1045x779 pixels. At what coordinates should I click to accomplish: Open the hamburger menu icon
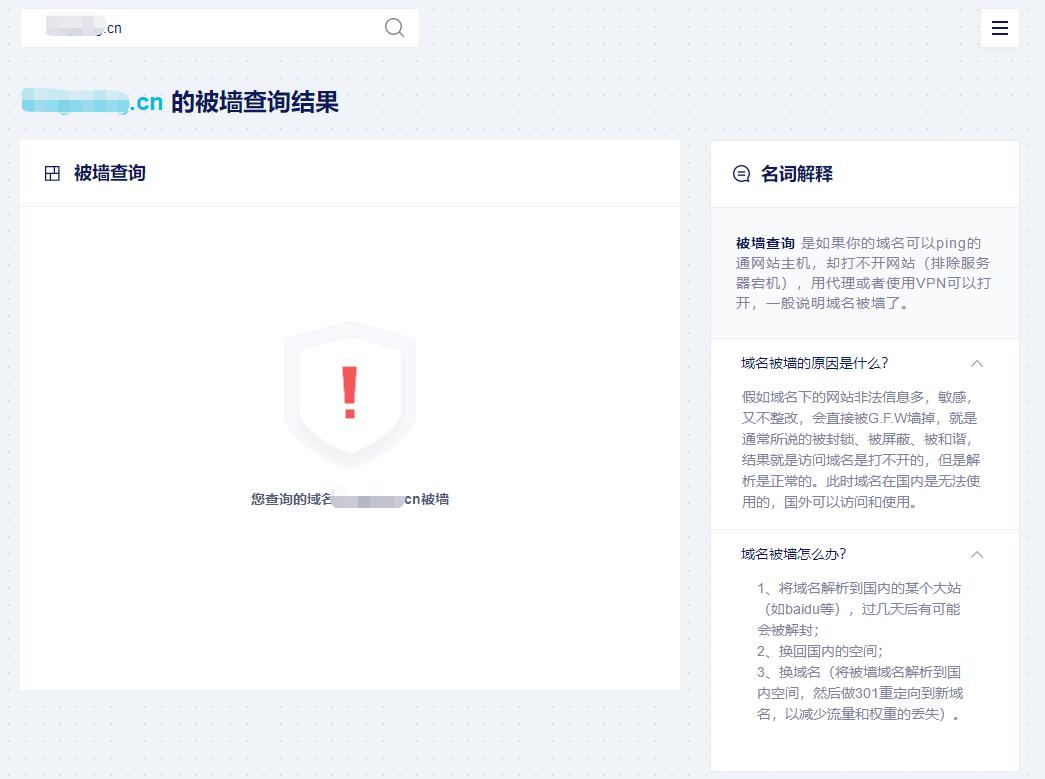pos(1000,28)
